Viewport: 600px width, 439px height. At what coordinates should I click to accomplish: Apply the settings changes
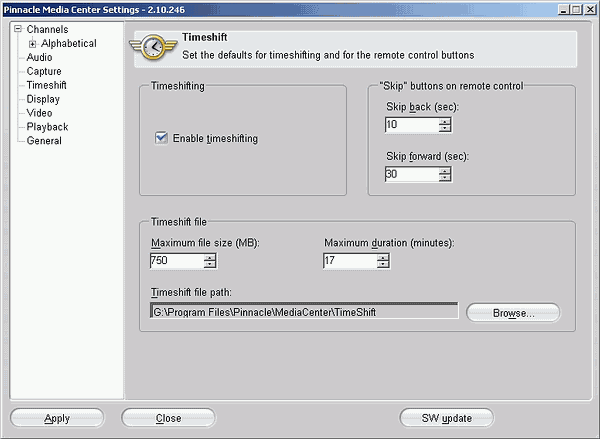point(57,418)
